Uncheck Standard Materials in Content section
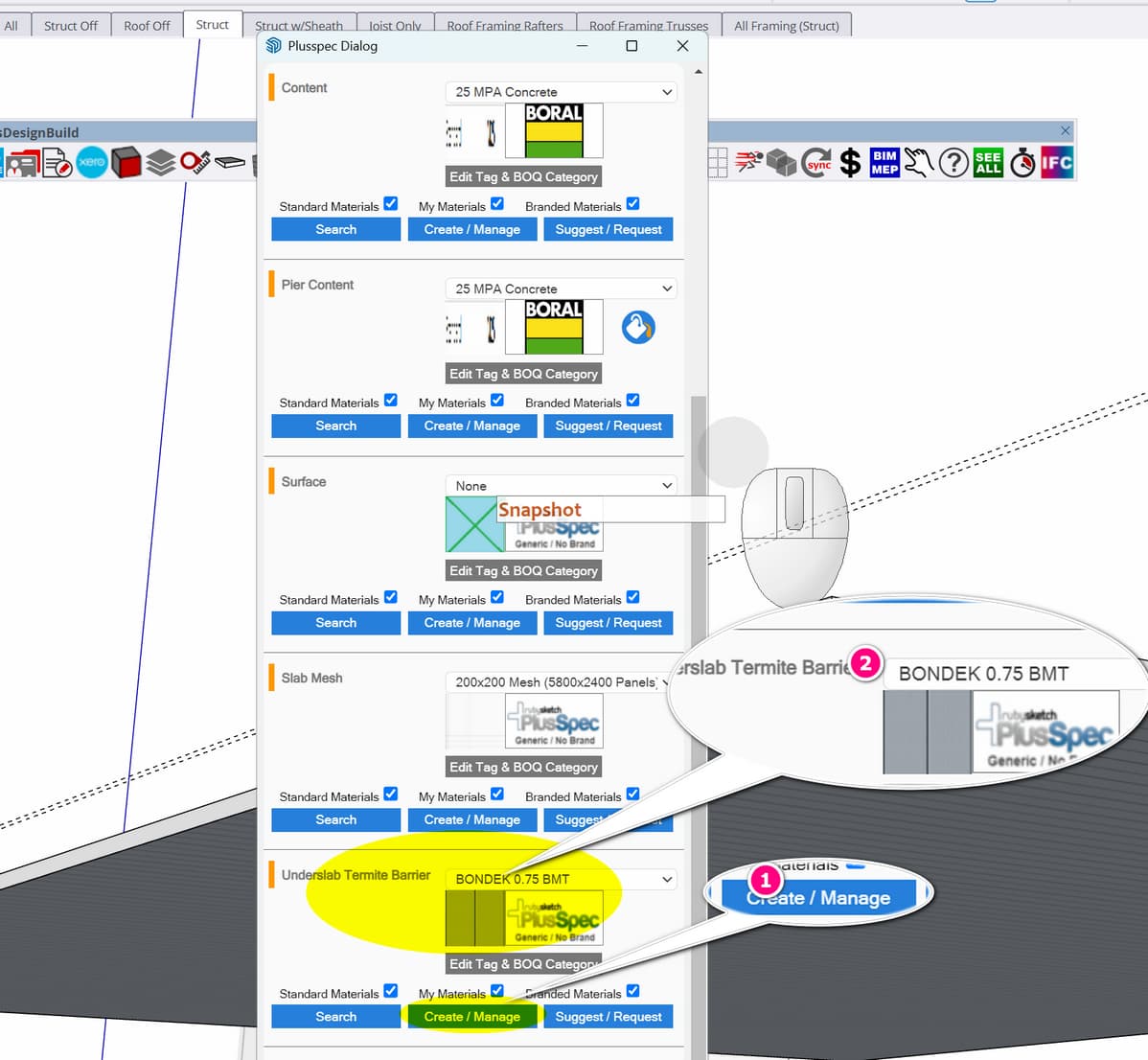 [x=391, y=203]
